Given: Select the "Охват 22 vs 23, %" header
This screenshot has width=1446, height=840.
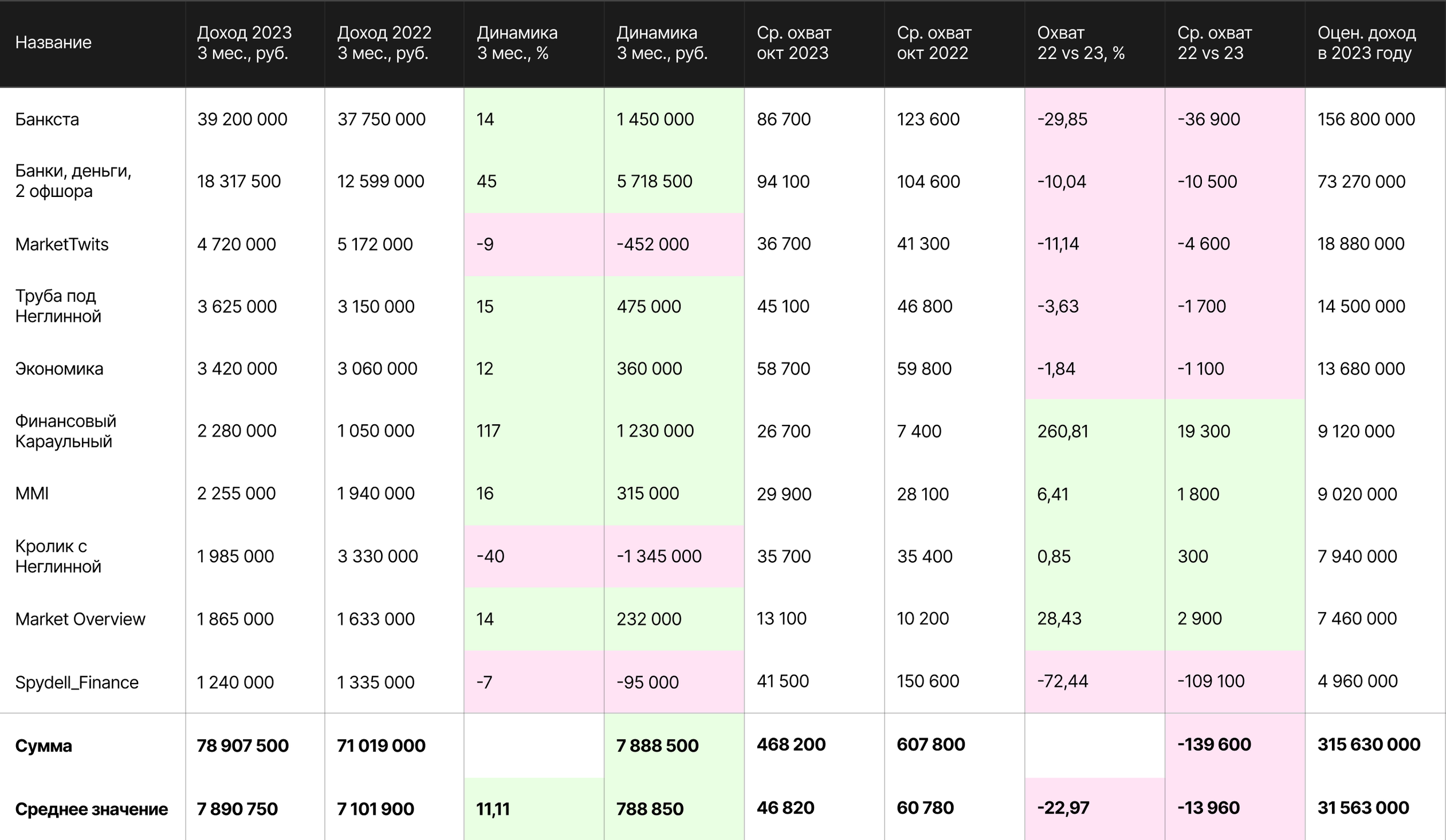Looking at the screenshot, I should coord(1080,42).
